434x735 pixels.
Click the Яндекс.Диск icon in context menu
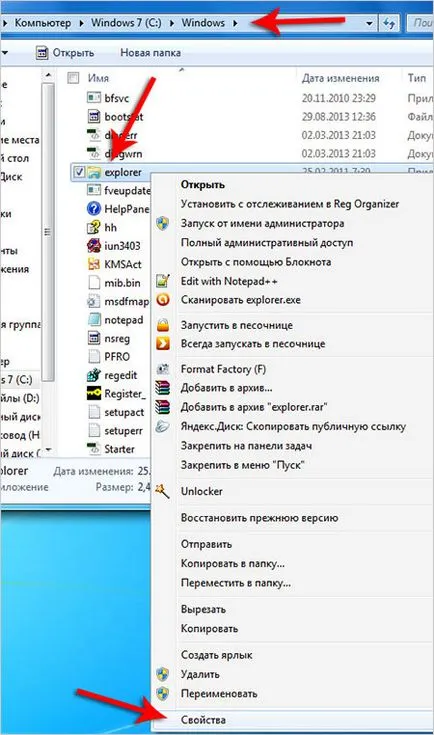(163, 426)
